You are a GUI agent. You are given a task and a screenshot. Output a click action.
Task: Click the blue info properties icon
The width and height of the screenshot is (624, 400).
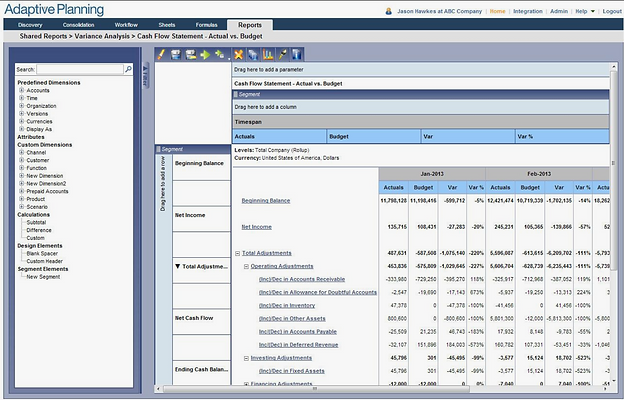tap(297, 55)
